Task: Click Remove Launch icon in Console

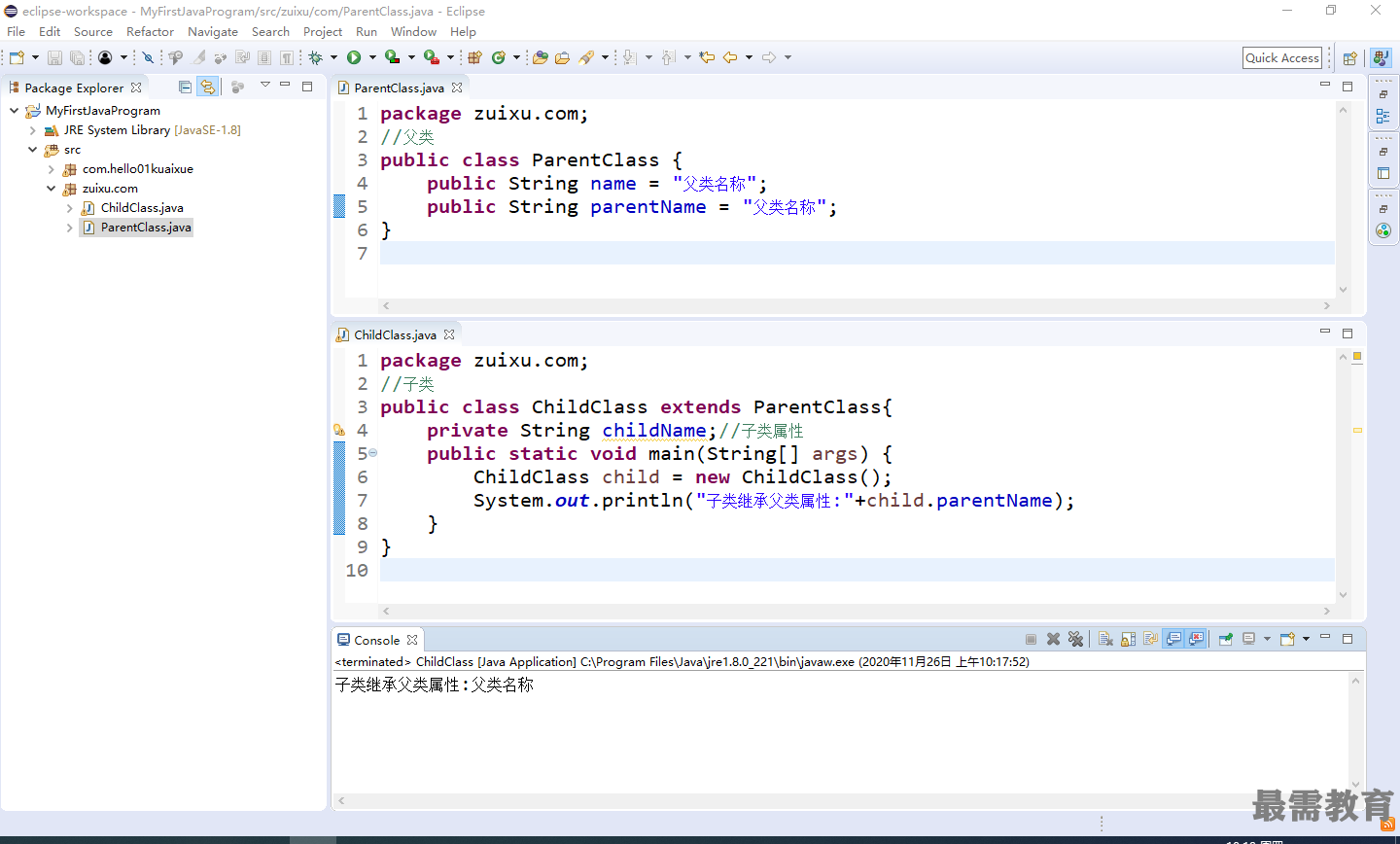Action: click(x=1053, y=639)
